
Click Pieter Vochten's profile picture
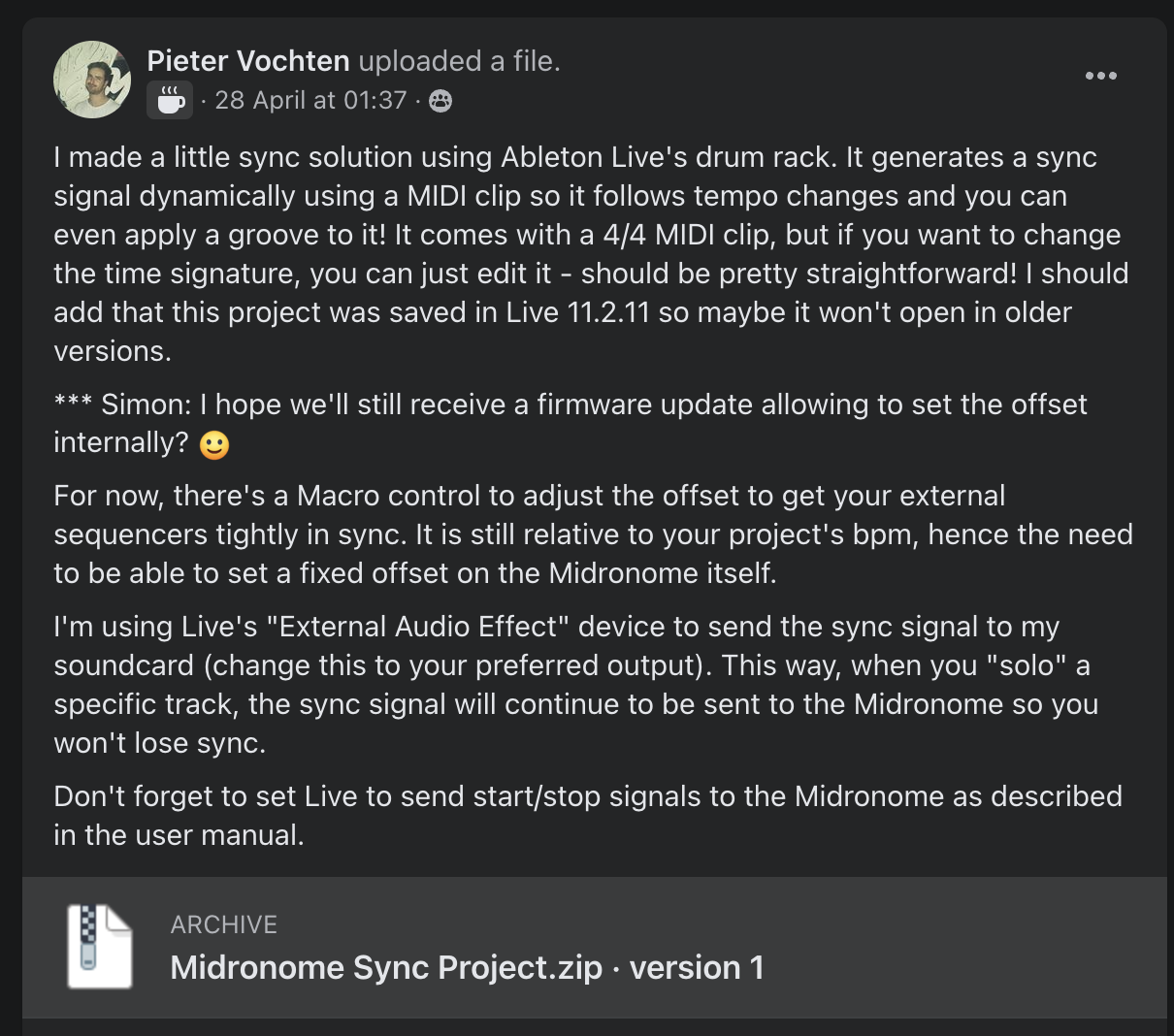pyautogui.click(x=92, y=80)
